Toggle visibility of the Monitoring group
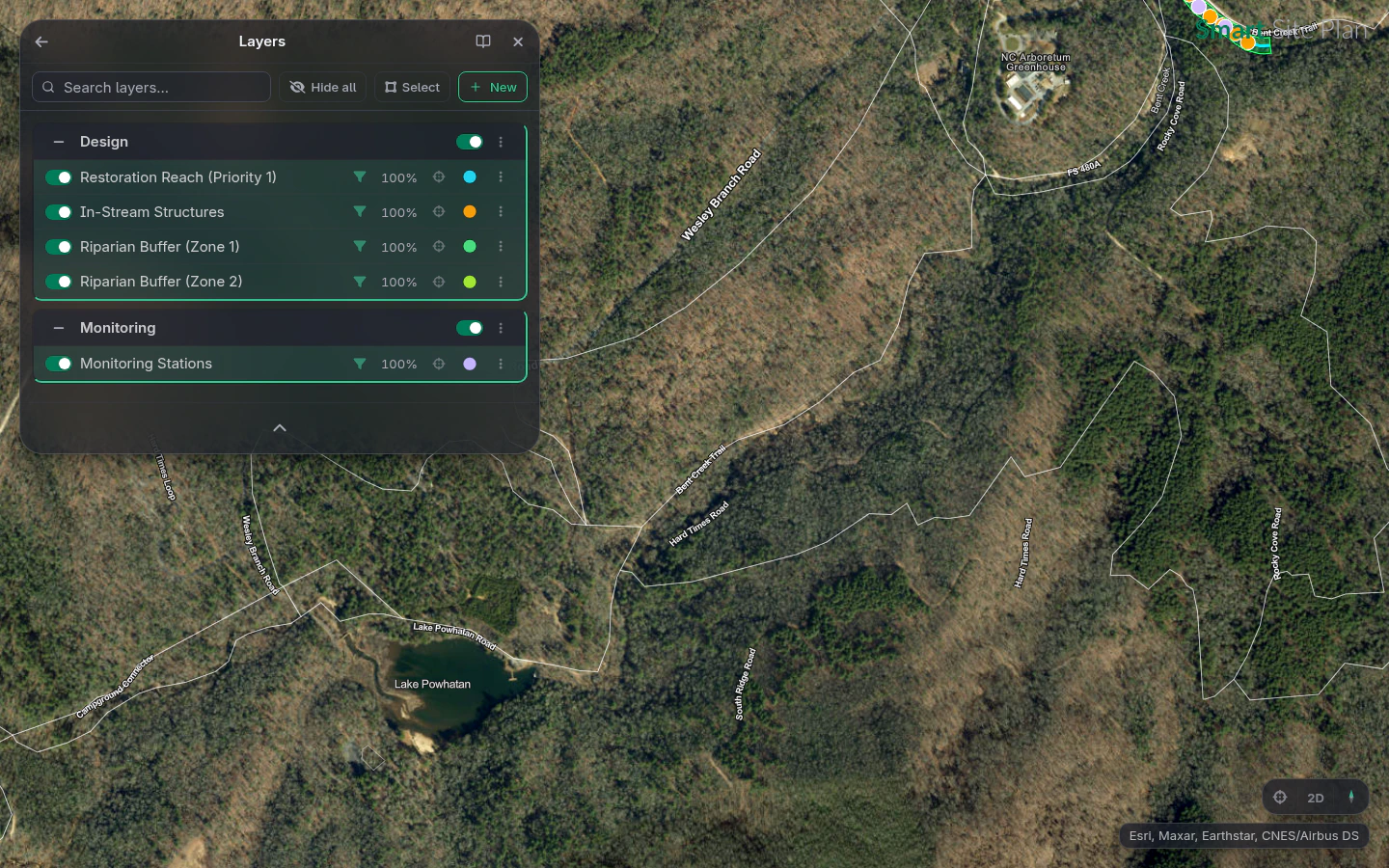Screen dimensions: 1389x868 [x=470, y=328]
